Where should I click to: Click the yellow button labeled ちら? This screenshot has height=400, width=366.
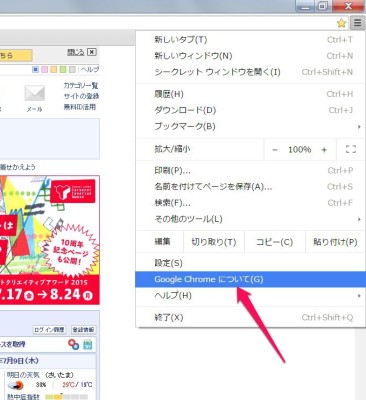coord(16,55)
